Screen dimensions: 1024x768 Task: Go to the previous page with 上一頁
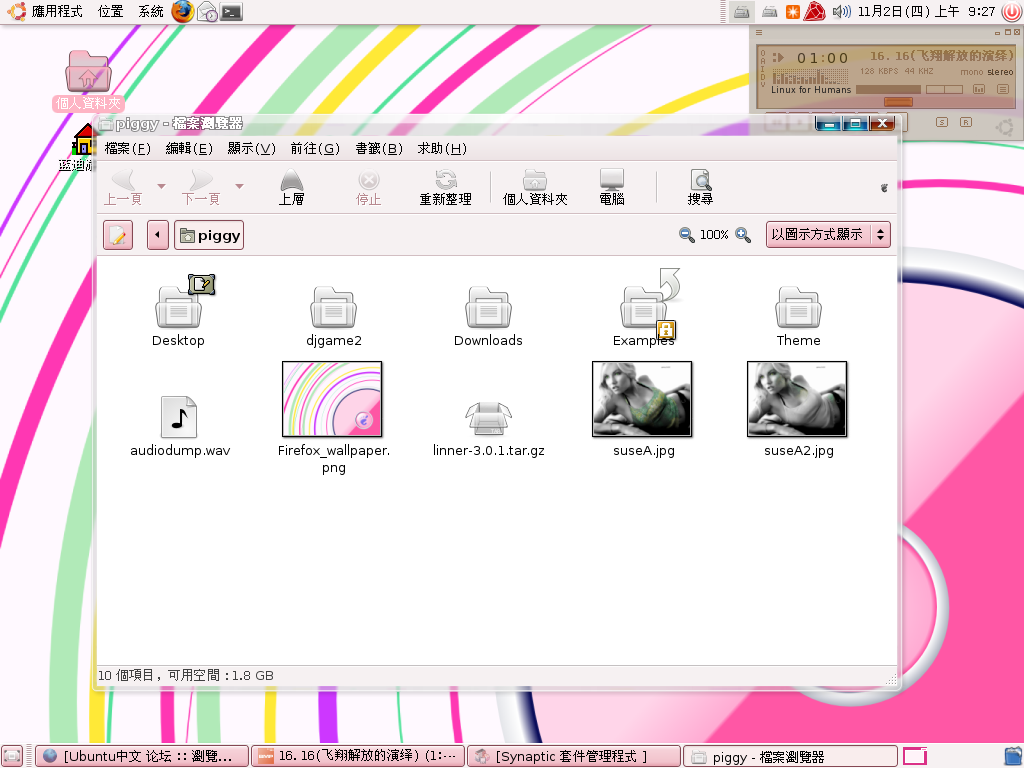pyautogui.click(x=123, y=187)
